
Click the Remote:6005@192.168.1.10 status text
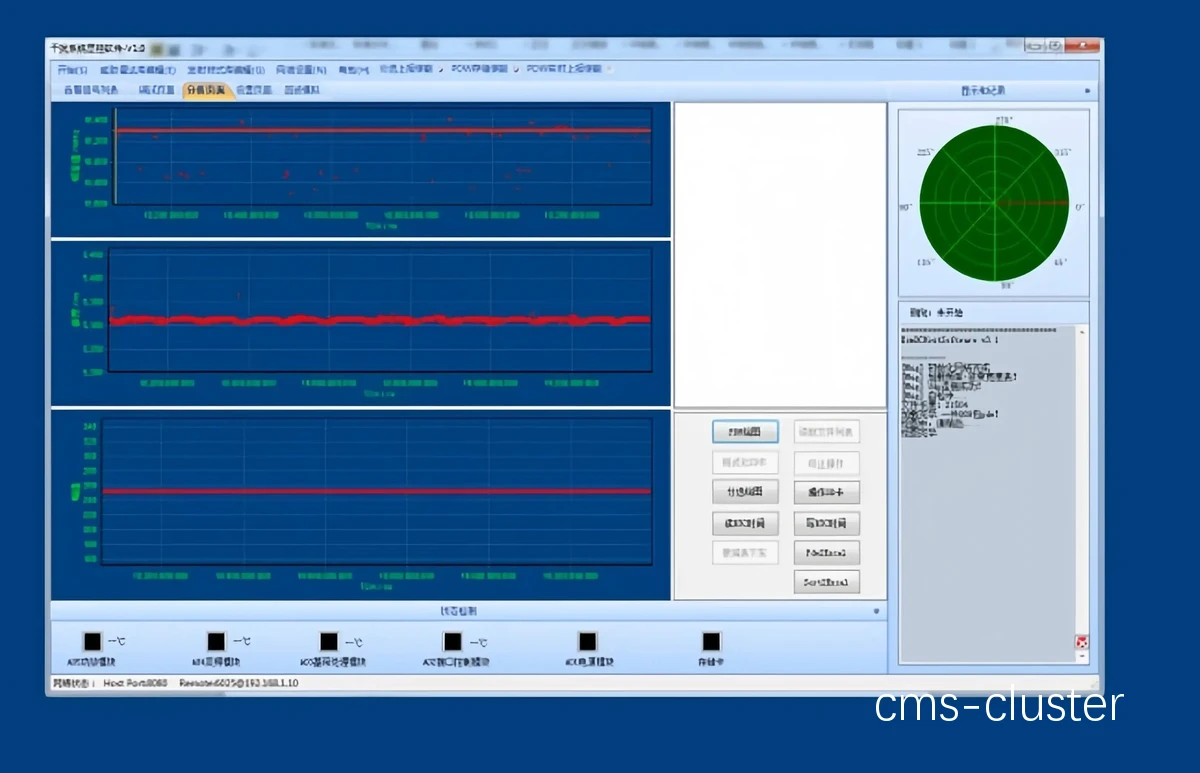coord(239,683)
